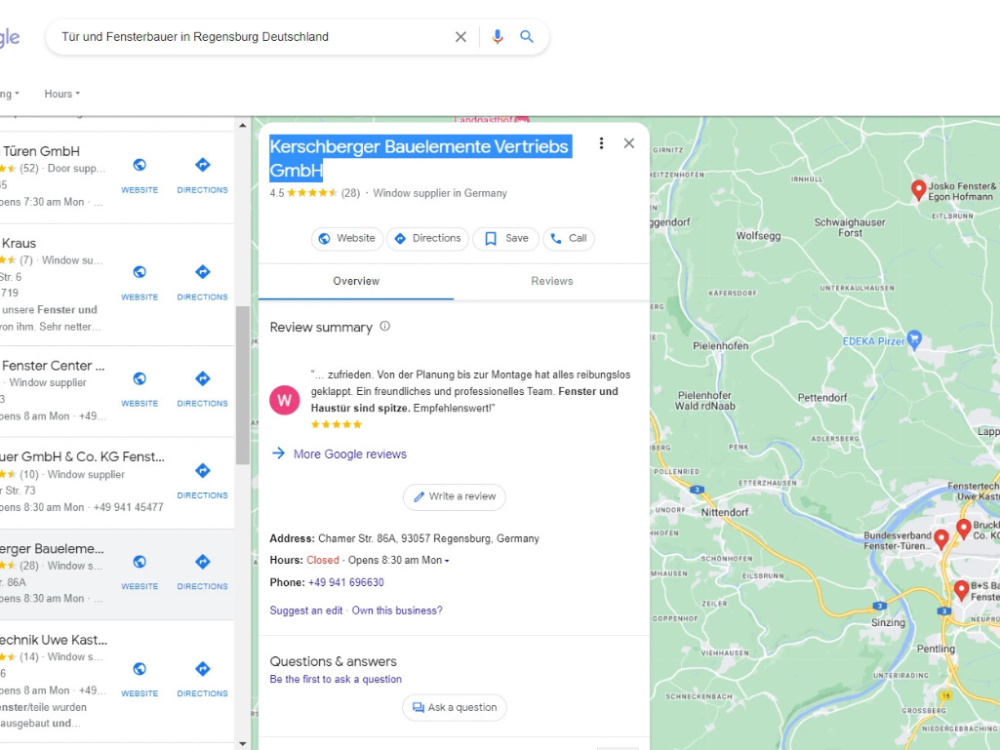Click Write a review button
The image size is (1000, 750).
[454, 497]
